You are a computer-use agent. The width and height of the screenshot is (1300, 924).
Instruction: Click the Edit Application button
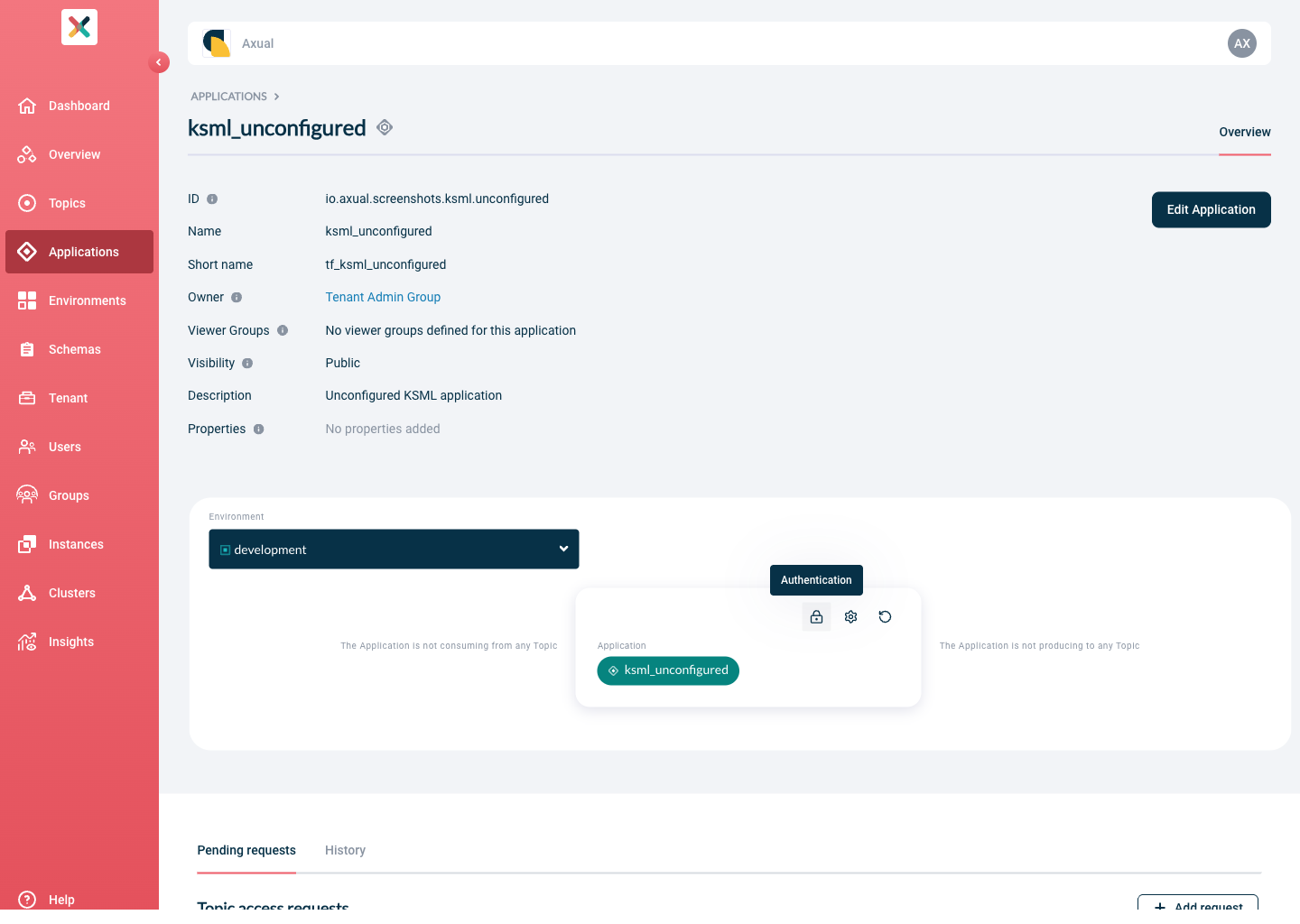click(x=1212, y=209)
